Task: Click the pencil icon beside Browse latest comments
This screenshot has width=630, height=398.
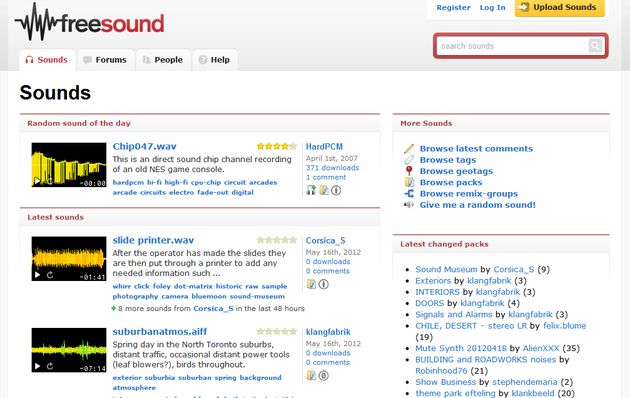Action: [x=409, y=149]
